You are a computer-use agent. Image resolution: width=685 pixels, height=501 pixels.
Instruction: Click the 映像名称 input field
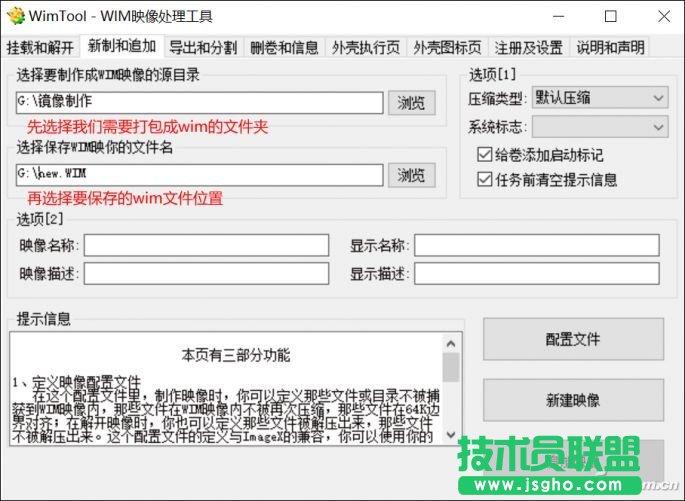[x=206, y=246]
